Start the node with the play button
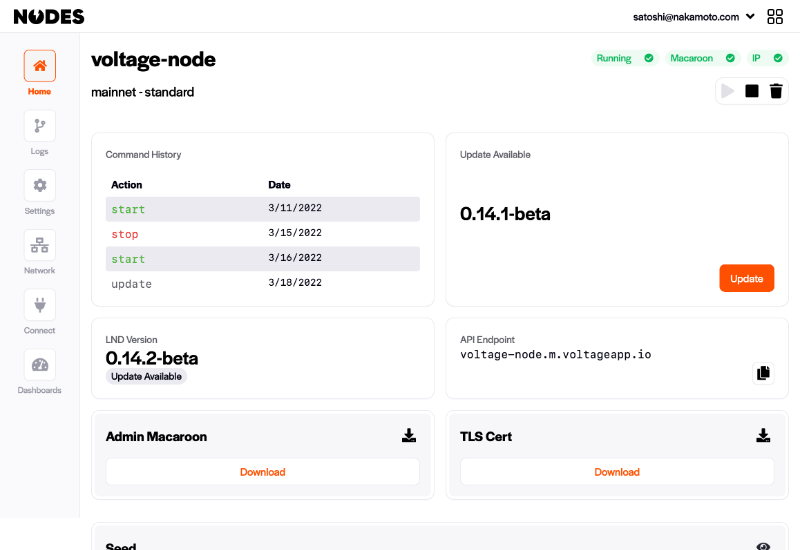Viewport: 800px width, 550px height. (x=728, y=91)
